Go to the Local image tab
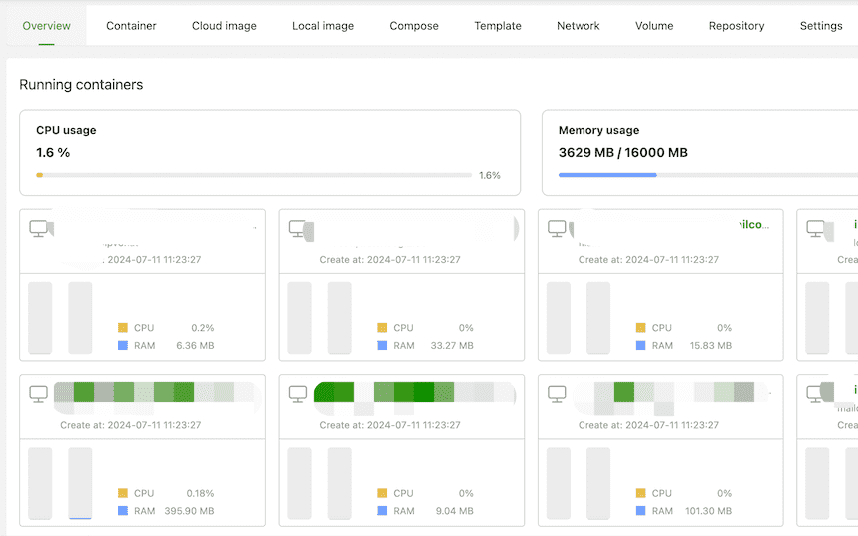Viewport: 858px width, 536px height. pos(323,26)
